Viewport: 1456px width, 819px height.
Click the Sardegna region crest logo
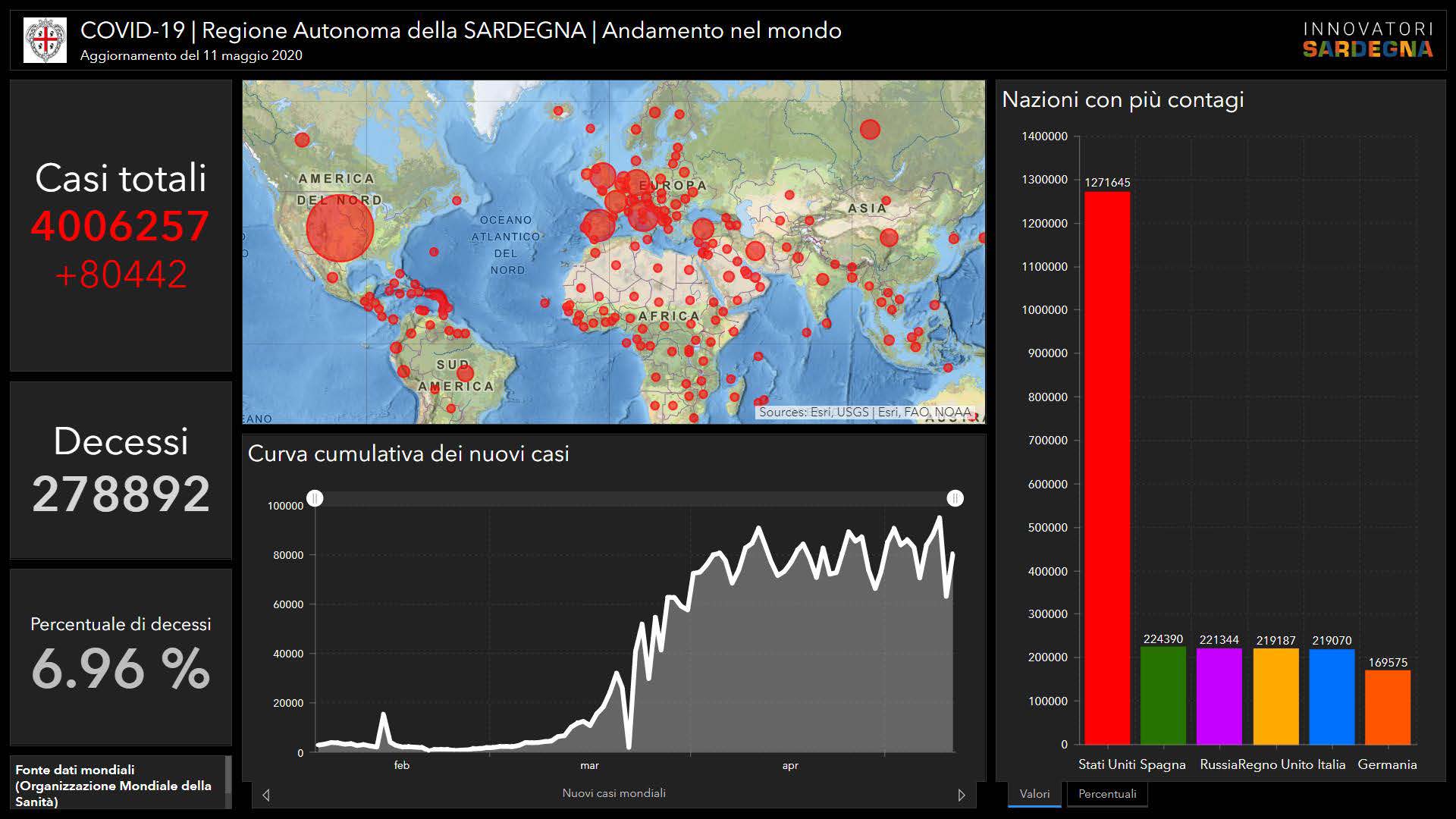pos(45,40)
